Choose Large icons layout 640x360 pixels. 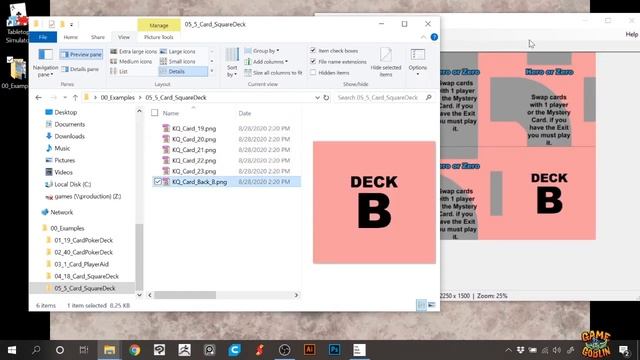[x=178, y=51]
